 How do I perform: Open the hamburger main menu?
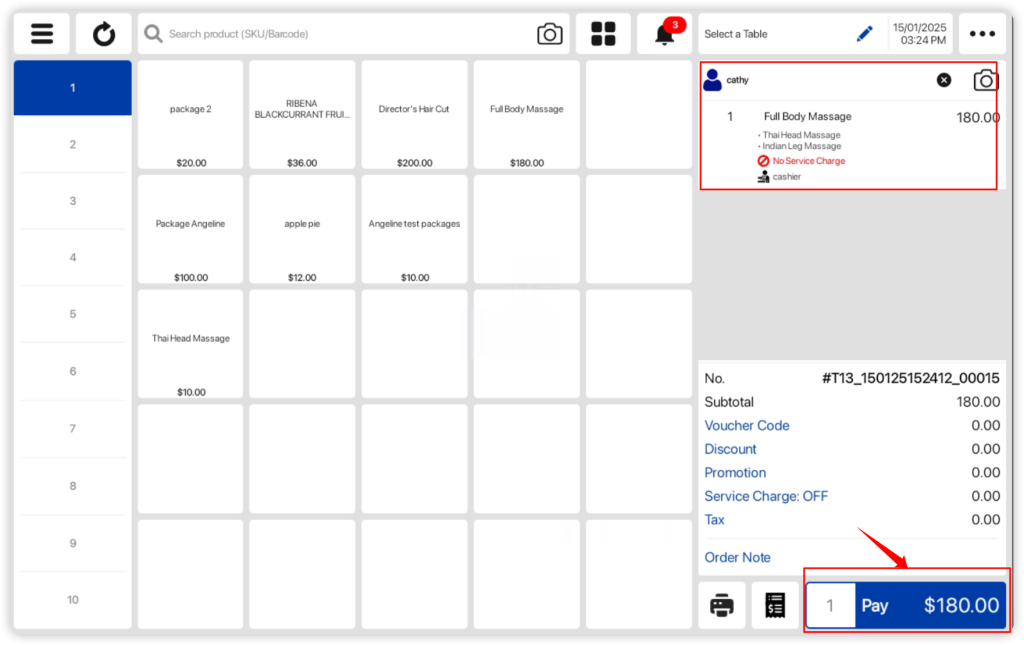click(42, 34)
